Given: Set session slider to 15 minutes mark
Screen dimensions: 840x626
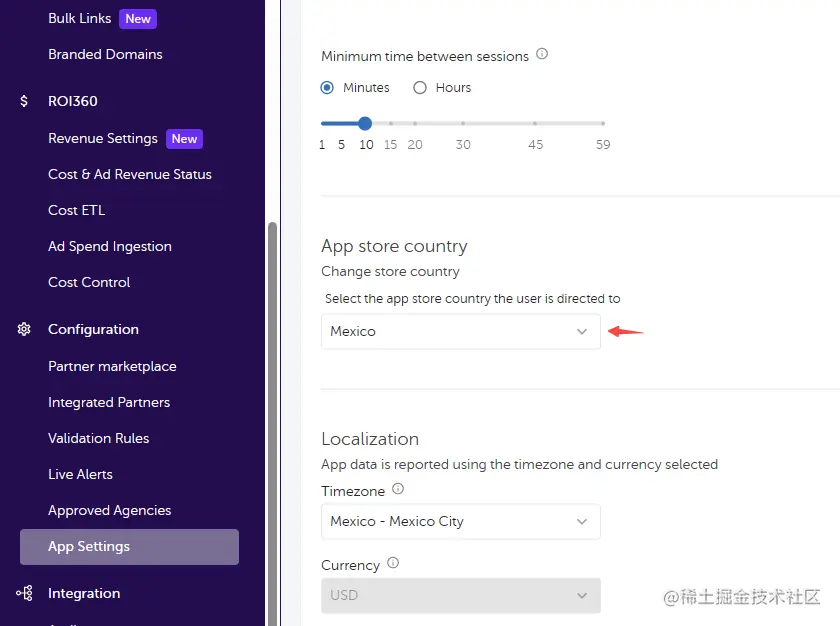Looking at the screenshot, I should (x=391, y=124).
